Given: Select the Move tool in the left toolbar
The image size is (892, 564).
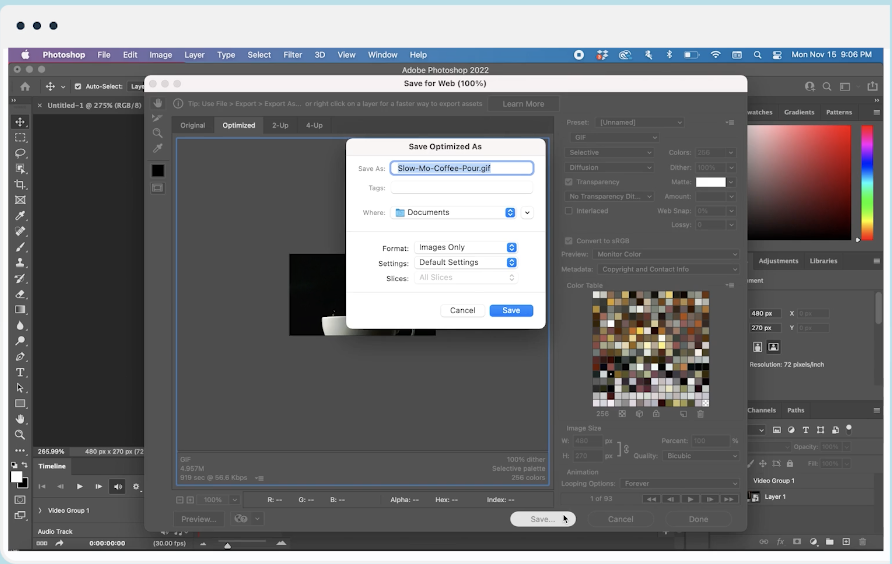Looking at the screenshot, I should [20, 122].
